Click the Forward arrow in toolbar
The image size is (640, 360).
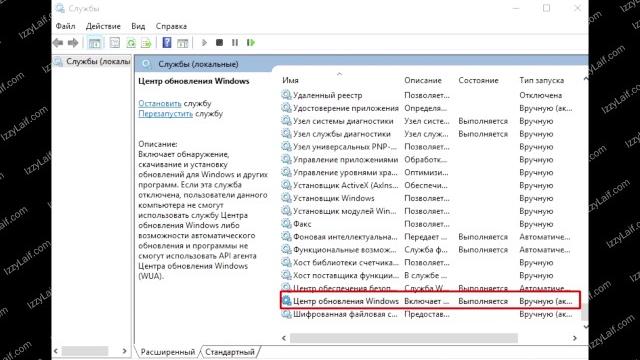[x=73, y=42]
